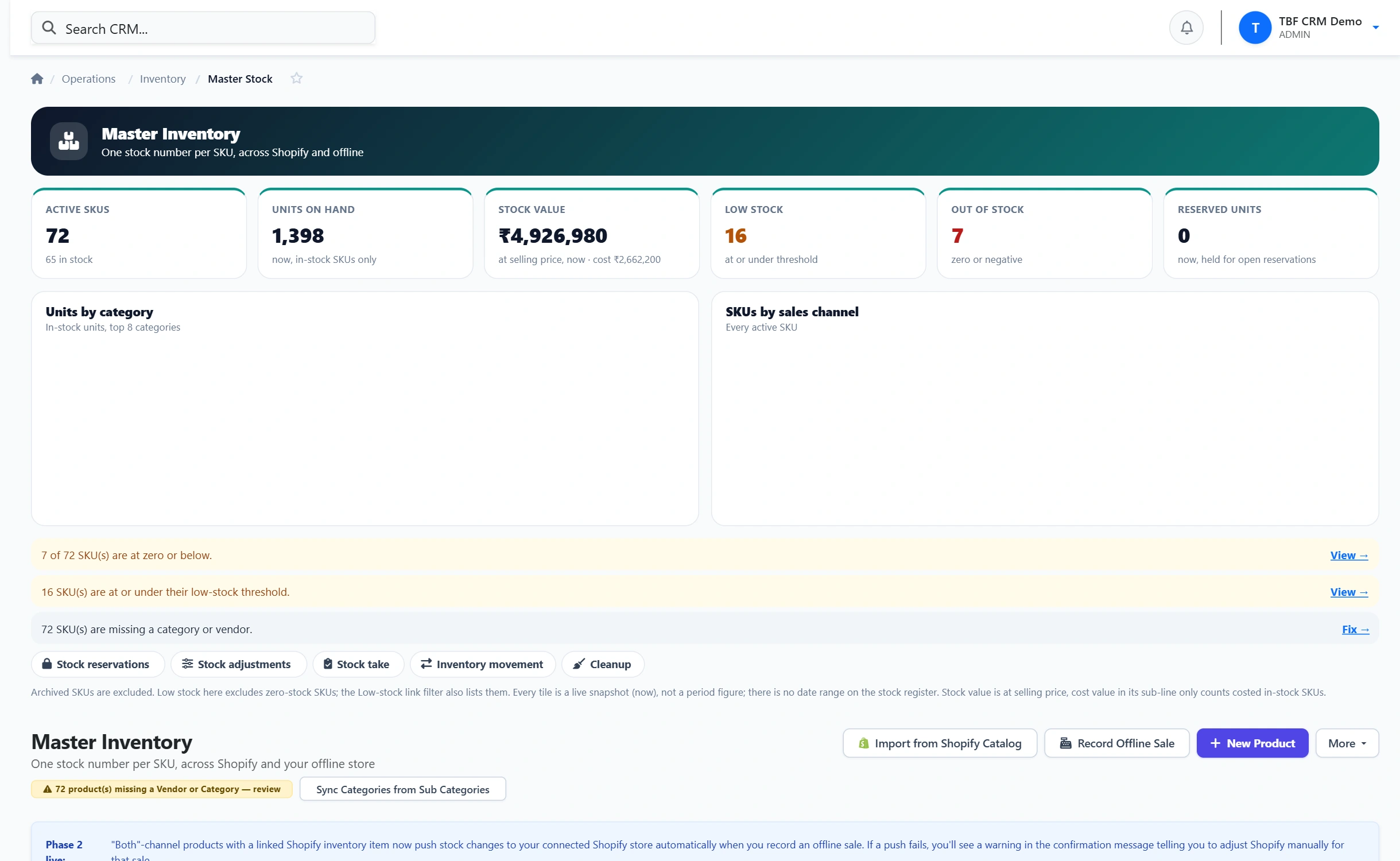The image size is (1400, 861).
Task: Favorite this page with the star icon
Action: click(x=296, y=78)
